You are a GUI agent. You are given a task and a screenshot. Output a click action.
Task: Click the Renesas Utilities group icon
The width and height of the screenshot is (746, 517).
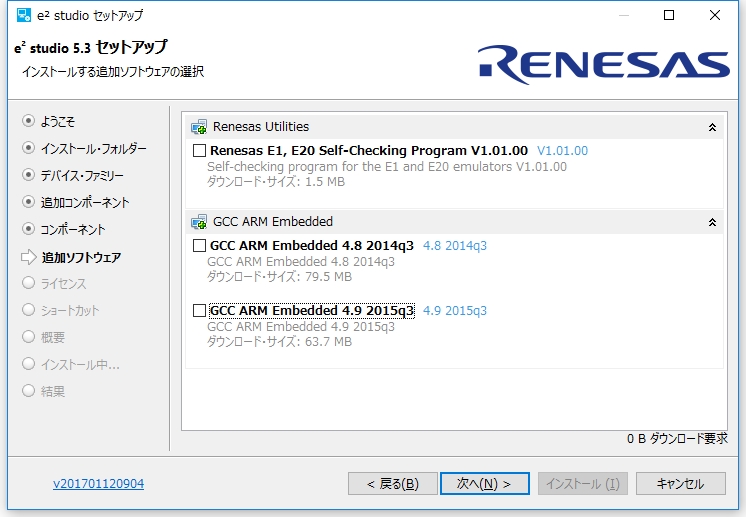pyautogui.click(x=199, y=127)
